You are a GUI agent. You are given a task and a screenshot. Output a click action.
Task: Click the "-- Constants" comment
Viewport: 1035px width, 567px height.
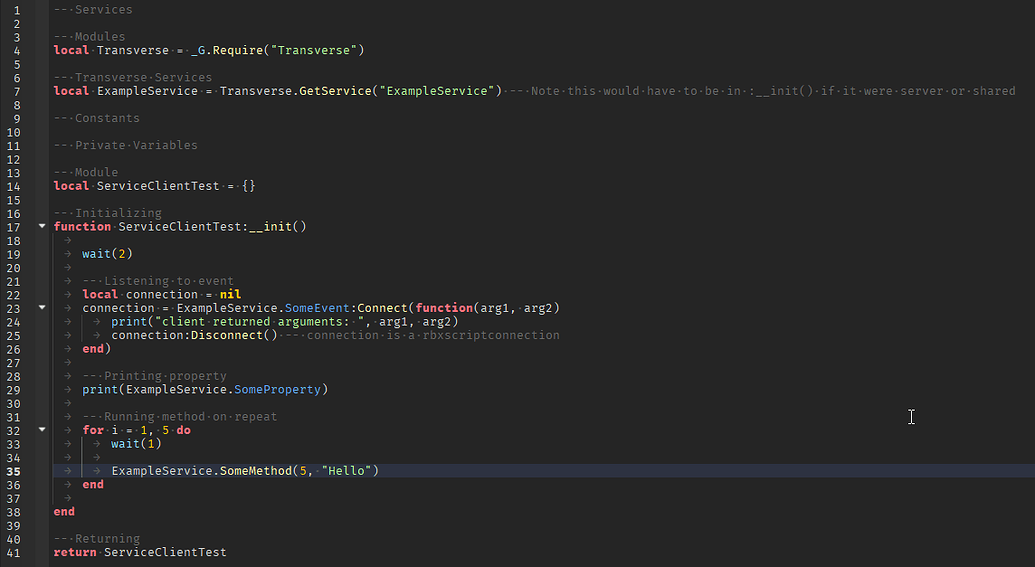pos(96,118)
